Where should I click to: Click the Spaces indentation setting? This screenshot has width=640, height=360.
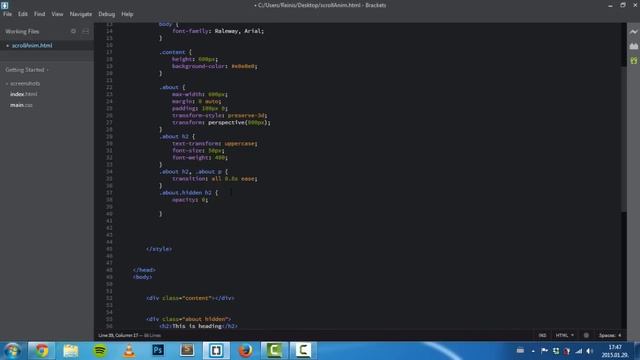(610, 335)
